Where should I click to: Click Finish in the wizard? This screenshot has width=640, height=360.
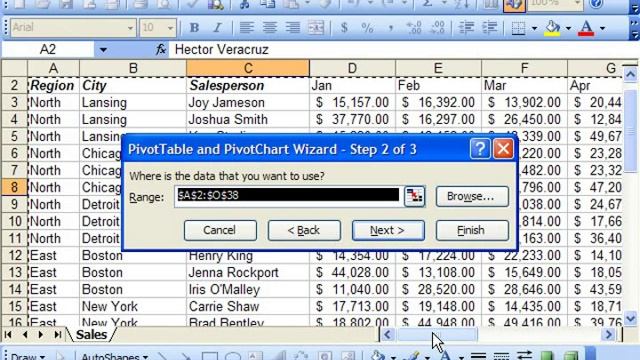tap(472, 230)
